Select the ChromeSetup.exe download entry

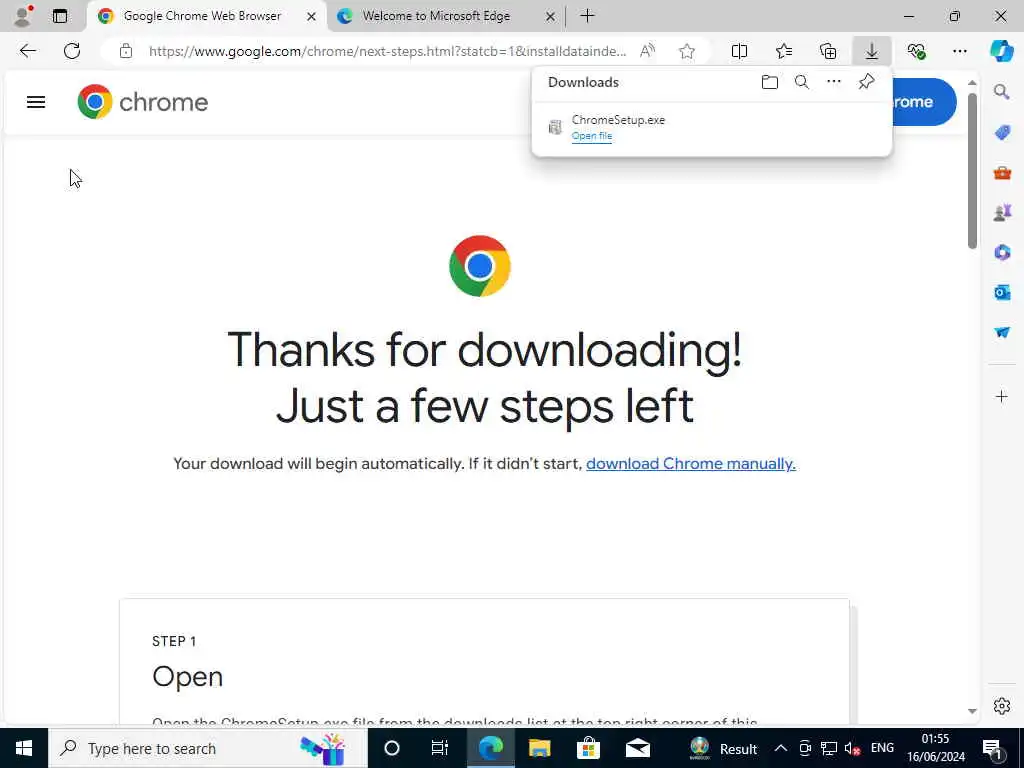coord(712,127)
